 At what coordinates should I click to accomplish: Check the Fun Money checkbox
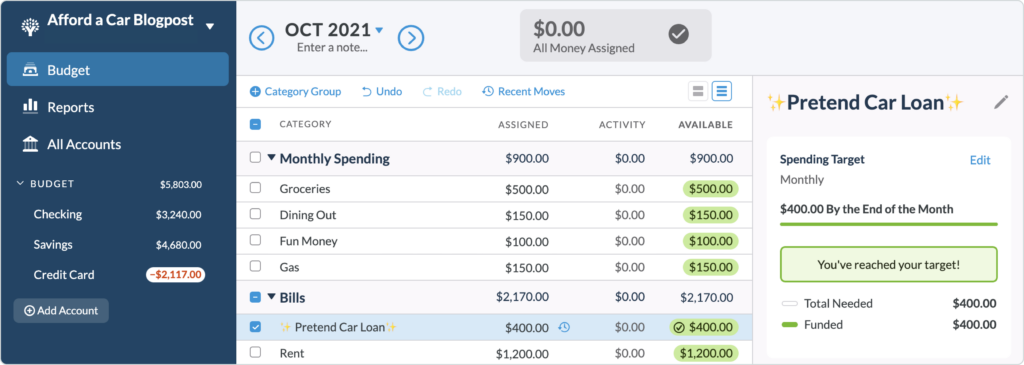pos(255,240)
